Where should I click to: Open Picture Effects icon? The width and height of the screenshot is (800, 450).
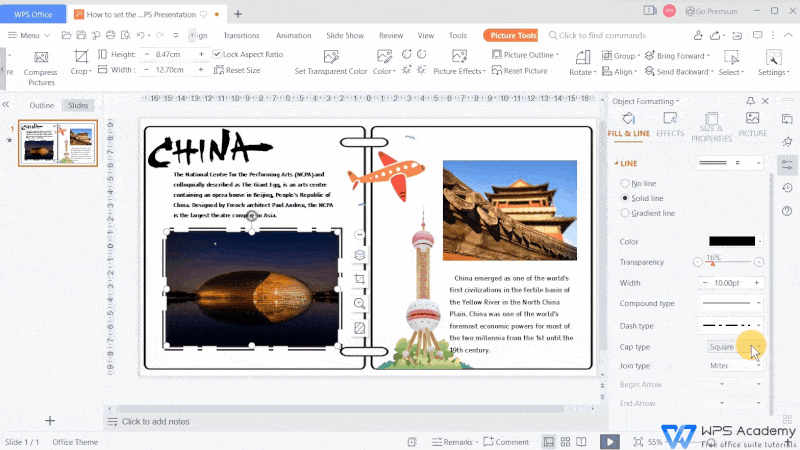click(x=459, y=56)
